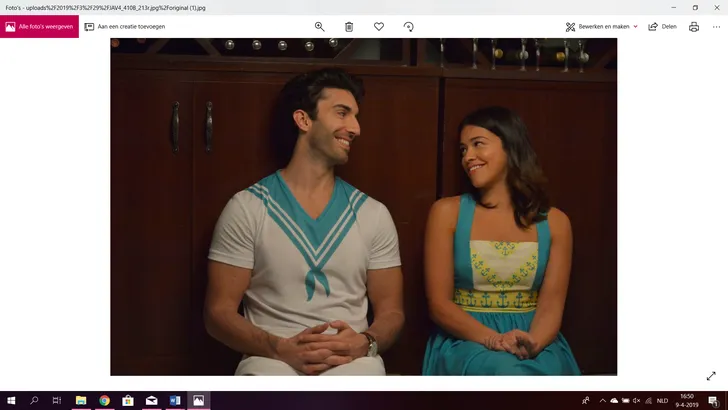Viewport: 728px width, 410px height.
Task: Open People icon in system tray
Action: coord(586,400)
